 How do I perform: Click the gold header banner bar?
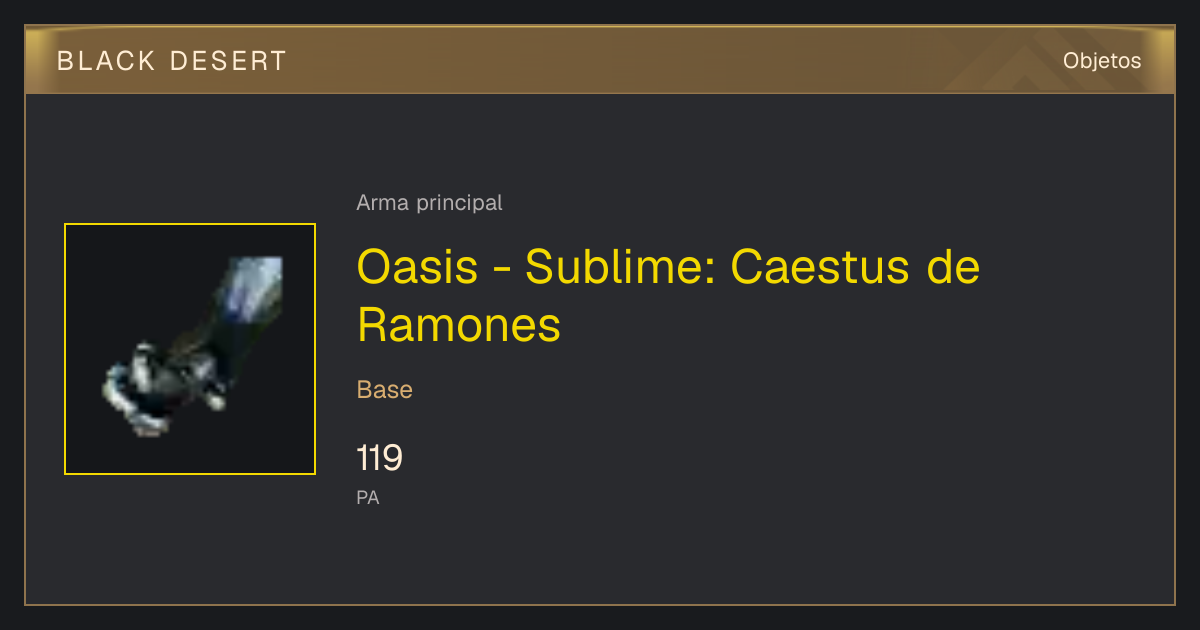[x=600, y=61]
